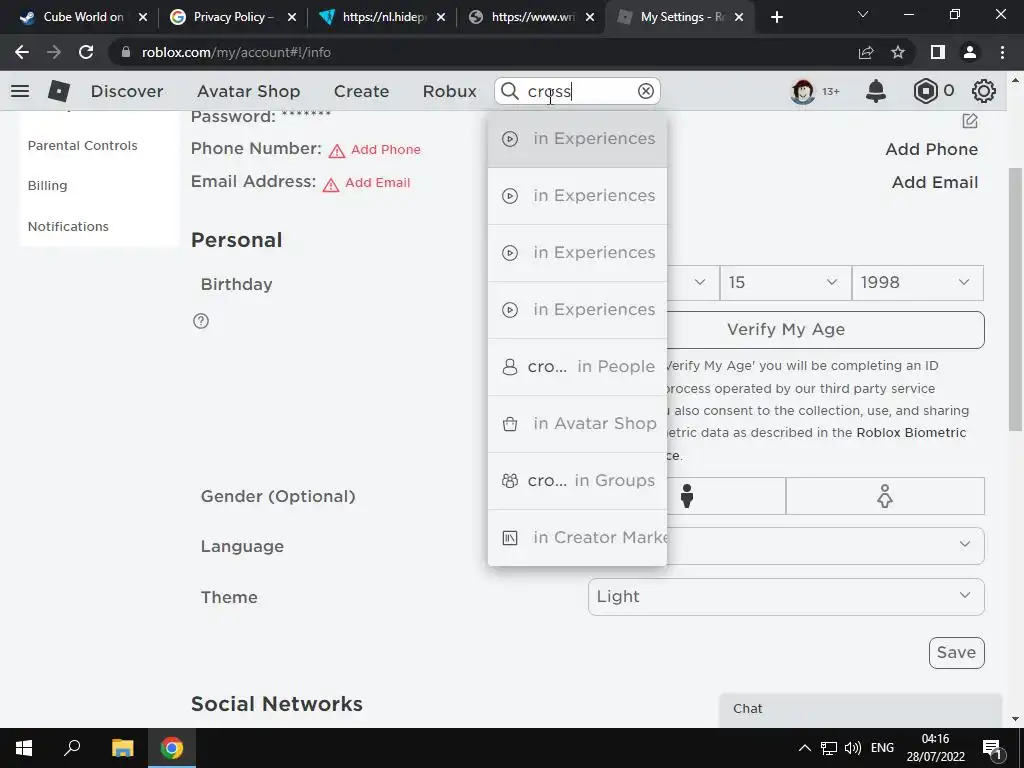Screen dimensions: 1024x768
Task: Clear the search field with X icon
Action: [x=646, y=91]
